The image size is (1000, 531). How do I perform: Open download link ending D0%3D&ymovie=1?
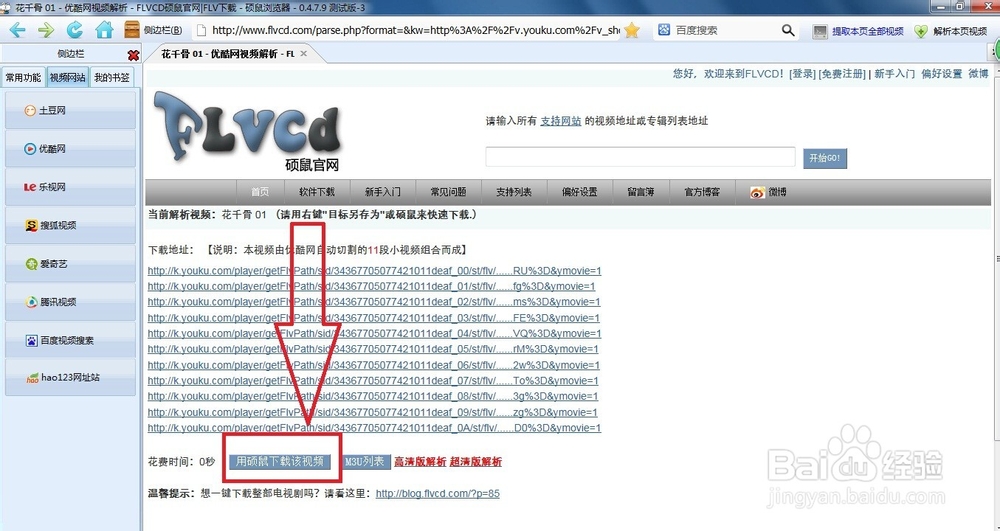coord(374,428)
